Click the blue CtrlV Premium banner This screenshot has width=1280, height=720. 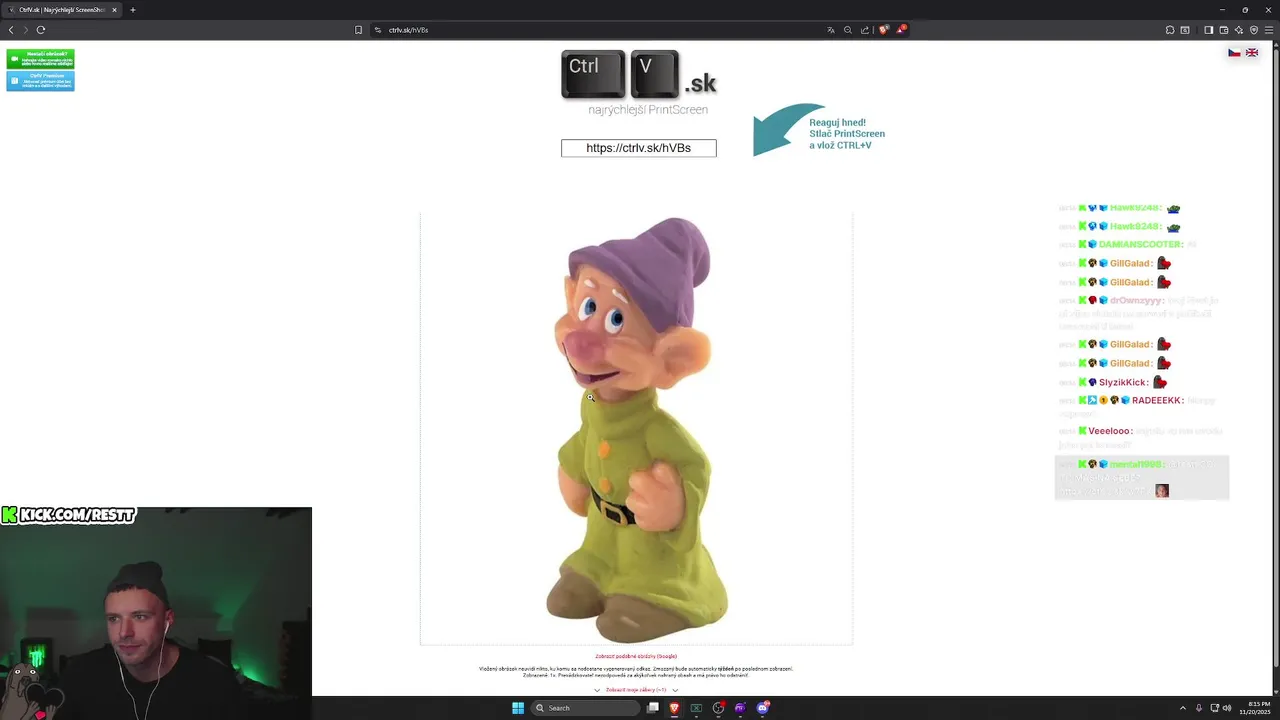tap(40, 81)
